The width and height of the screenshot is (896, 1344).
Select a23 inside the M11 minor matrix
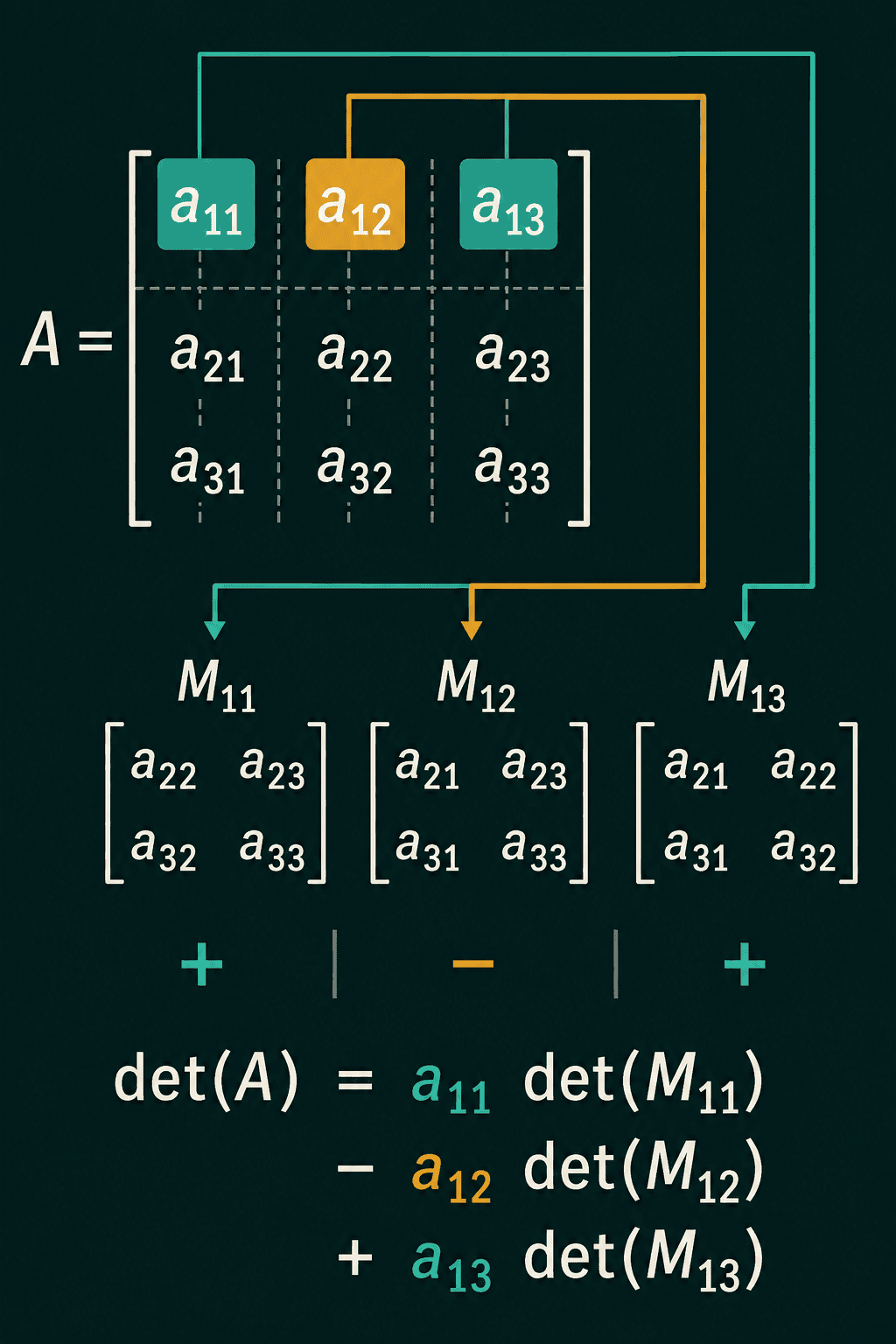click(272, 768)
